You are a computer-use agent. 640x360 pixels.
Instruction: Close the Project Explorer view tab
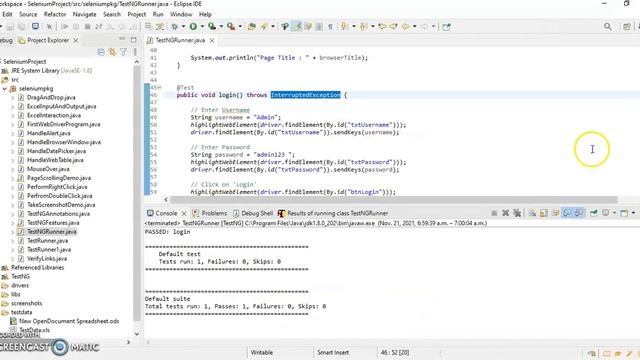coord(76,40)
